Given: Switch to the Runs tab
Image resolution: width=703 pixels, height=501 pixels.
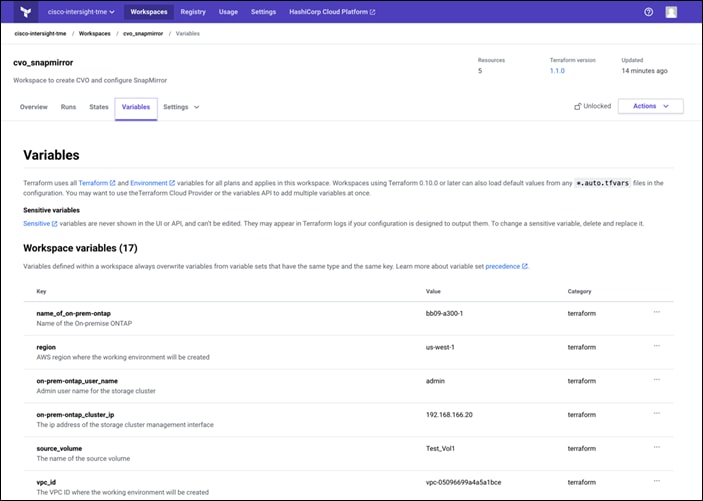Looking at the screenshot, I should point(68,107).
